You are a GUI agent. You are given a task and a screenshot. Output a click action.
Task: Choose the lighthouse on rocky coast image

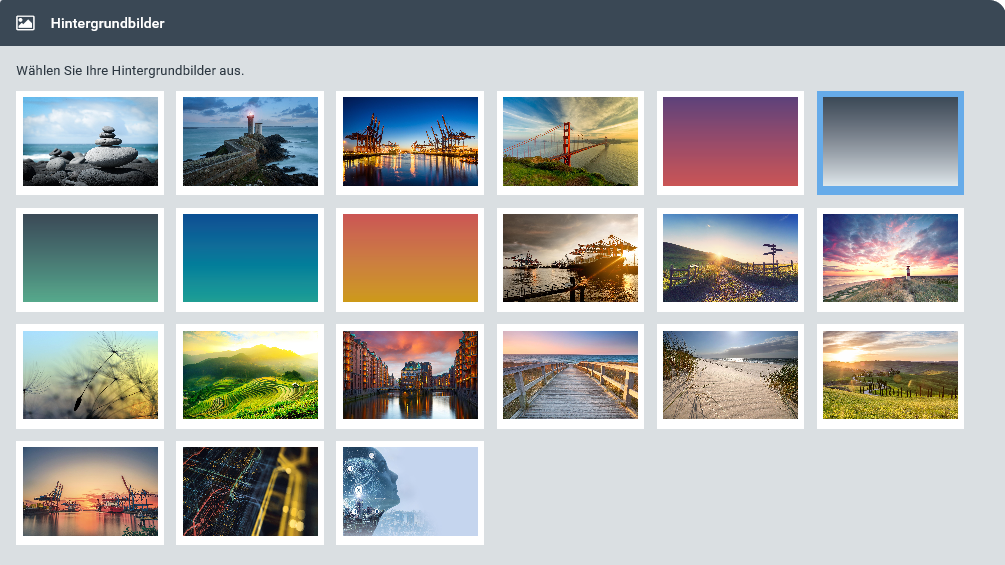tap(250, 141)
